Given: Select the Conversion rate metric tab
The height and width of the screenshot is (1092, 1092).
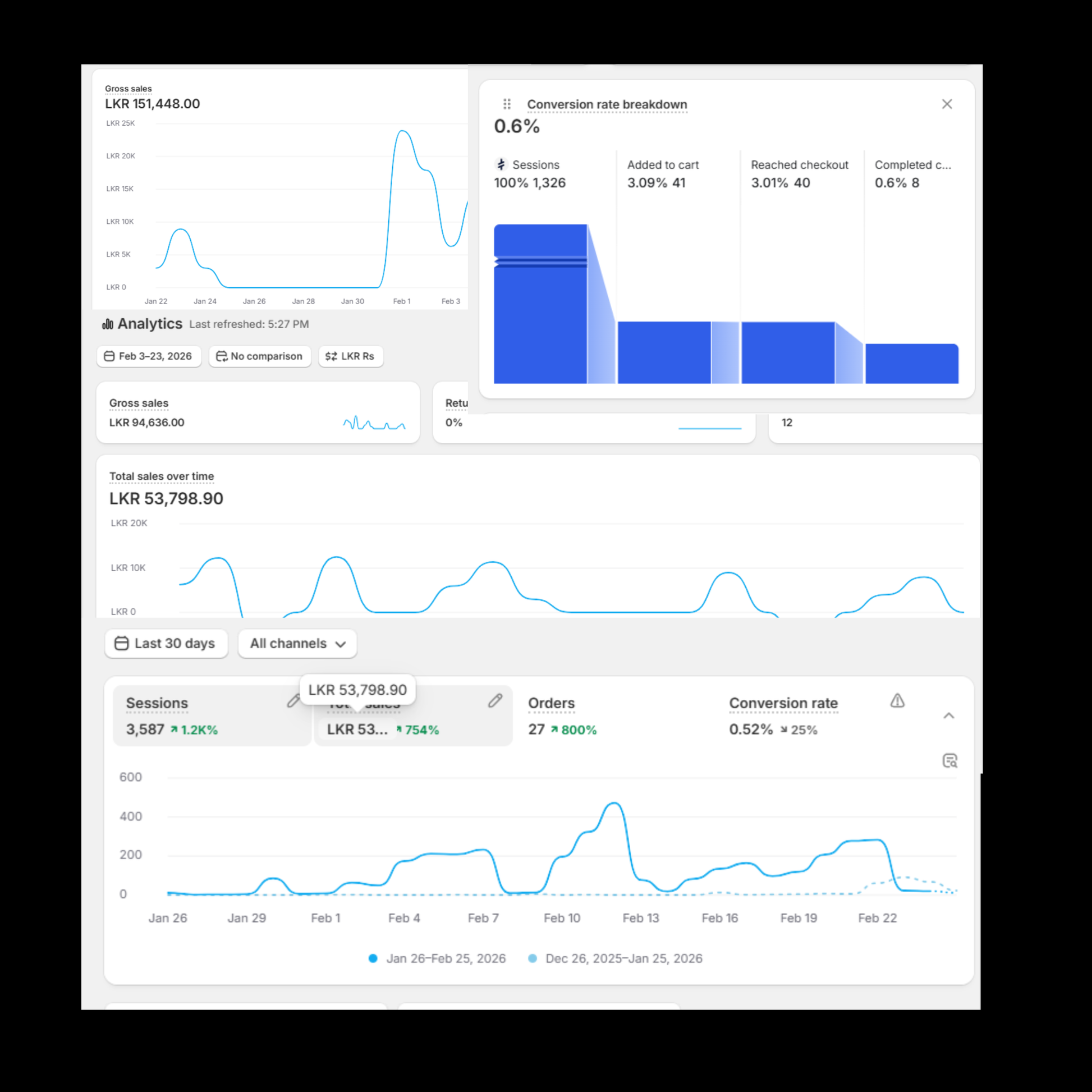Looking at the screenshot, I should (x=783, y=715).
